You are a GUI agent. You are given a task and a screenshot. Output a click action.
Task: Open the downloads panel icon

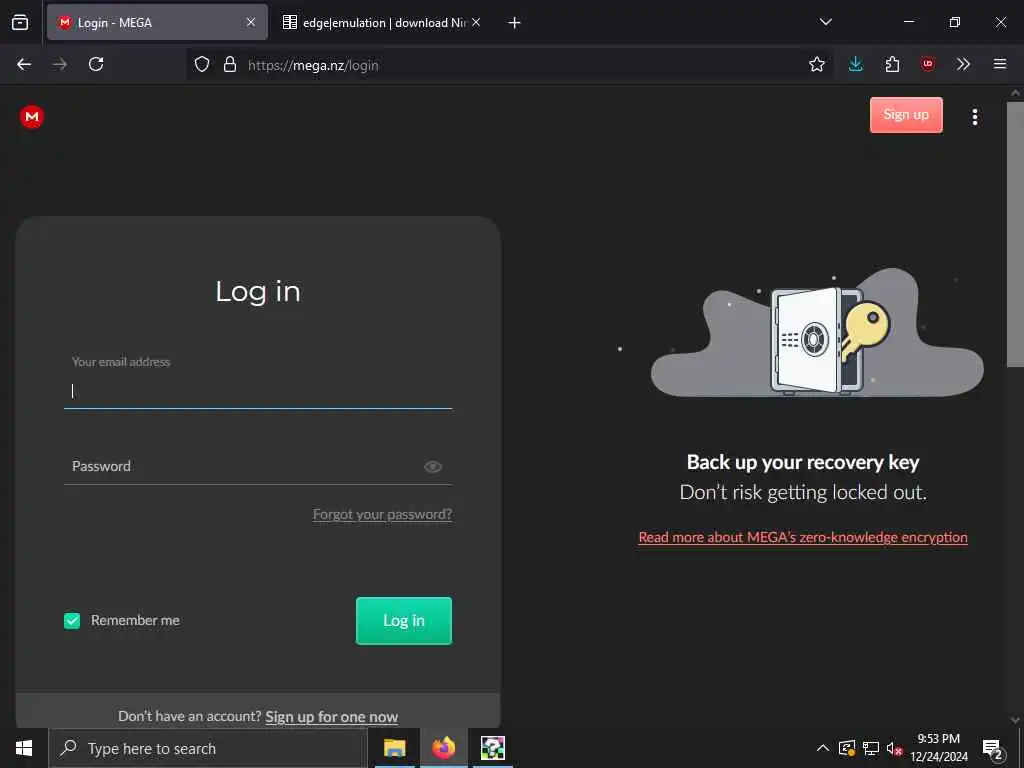pos(856,64)
